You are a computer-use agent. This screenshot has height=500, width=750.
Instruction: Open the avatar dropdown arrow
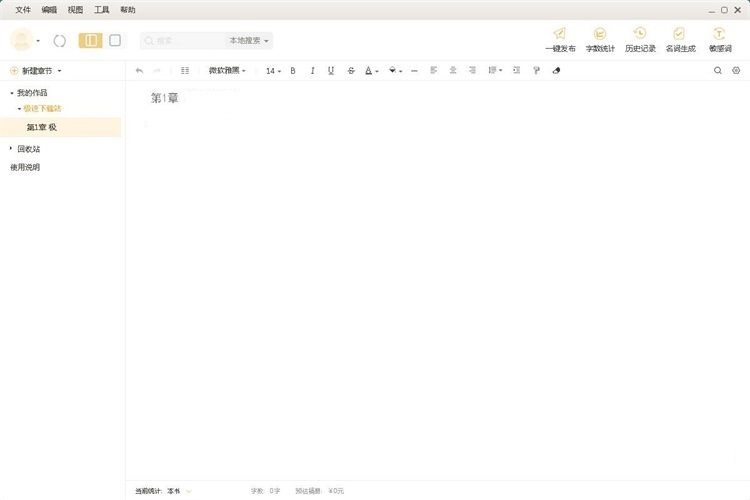point(38,41)
